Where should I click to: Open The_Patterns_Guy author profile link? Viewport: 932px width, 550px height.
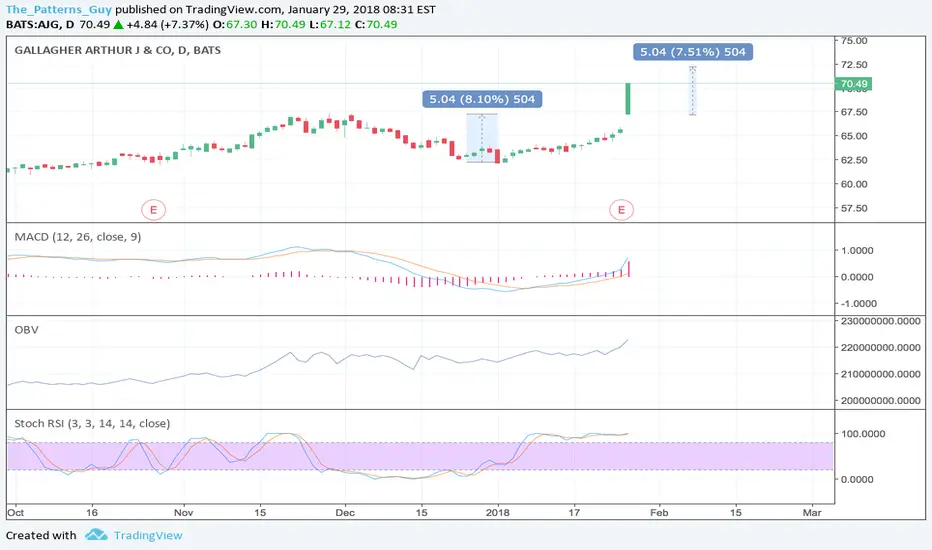tap(58, 10)
